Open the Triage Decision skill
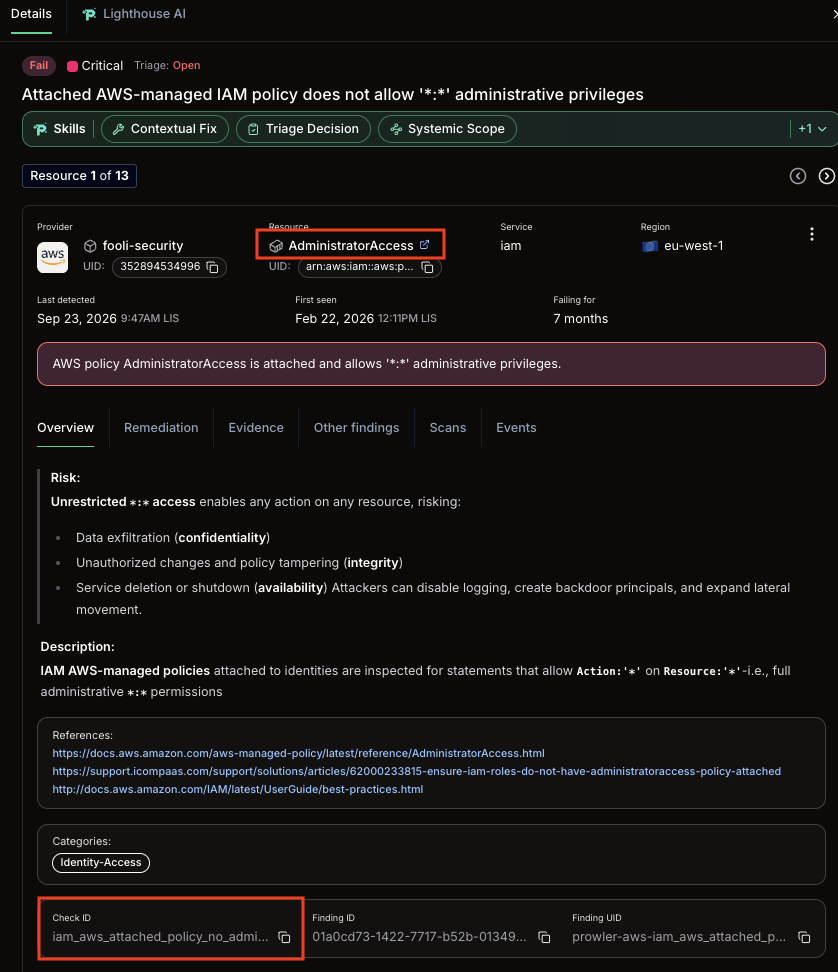This screenshot has width=838, height=972. (304, 129)
